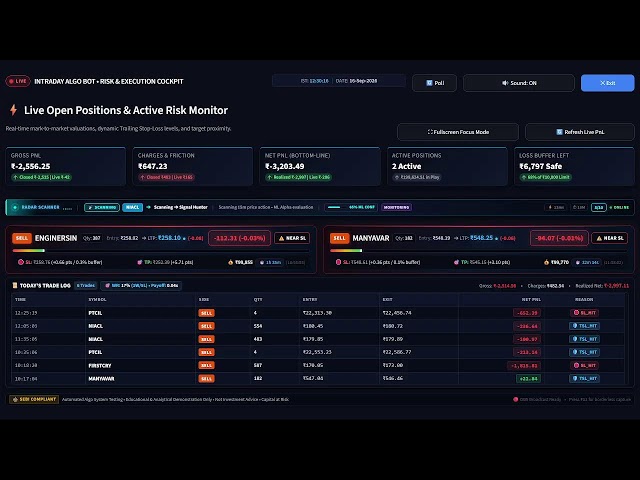This screenshot has width=640, height=480.
Task: Click the red LIVE status badge
Action: coord(18,81)
